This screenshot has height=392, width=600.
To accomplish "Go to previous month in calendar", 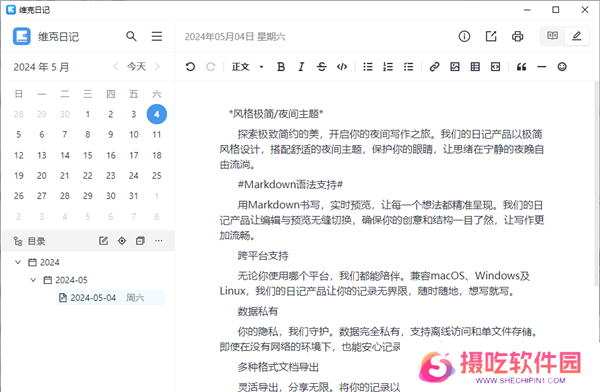I will (x=116, y=67).
